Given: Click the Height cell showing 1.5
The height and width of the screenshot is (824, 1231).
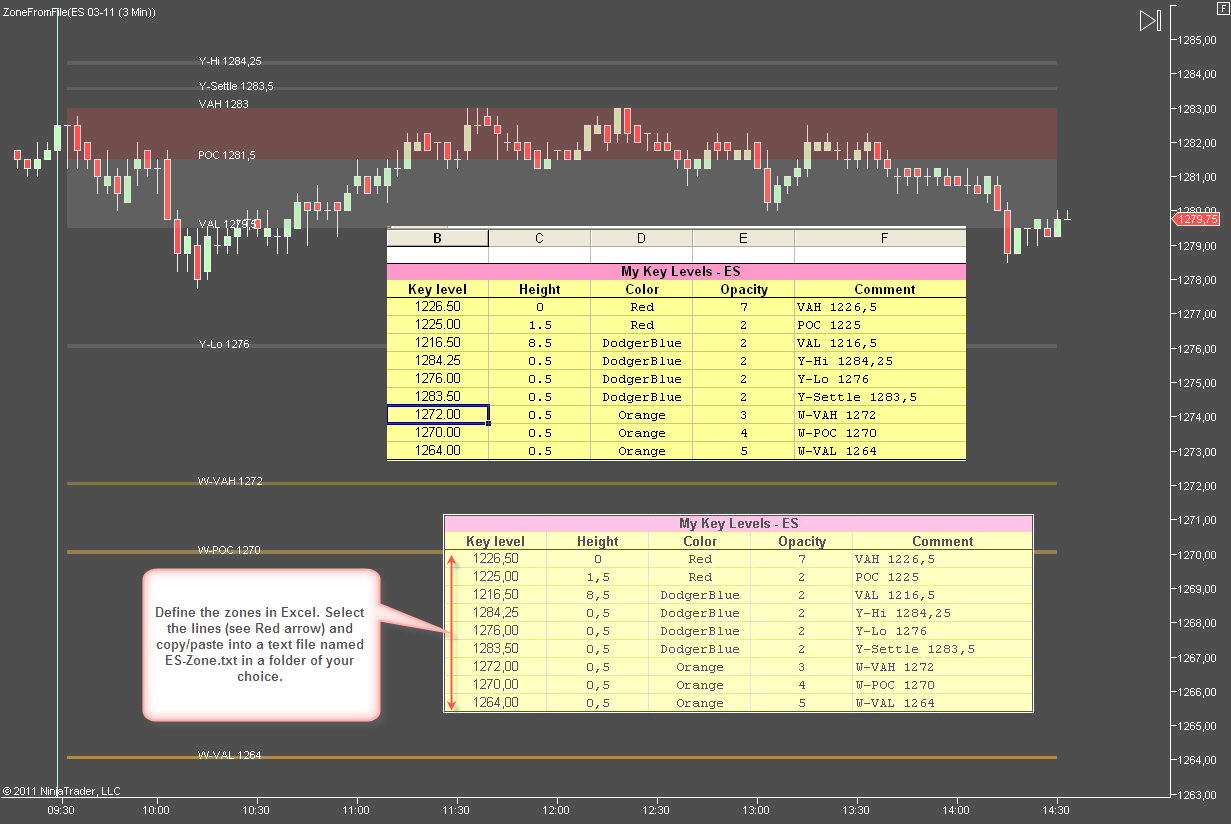Looking at the screenshot, I should [540, 325].
